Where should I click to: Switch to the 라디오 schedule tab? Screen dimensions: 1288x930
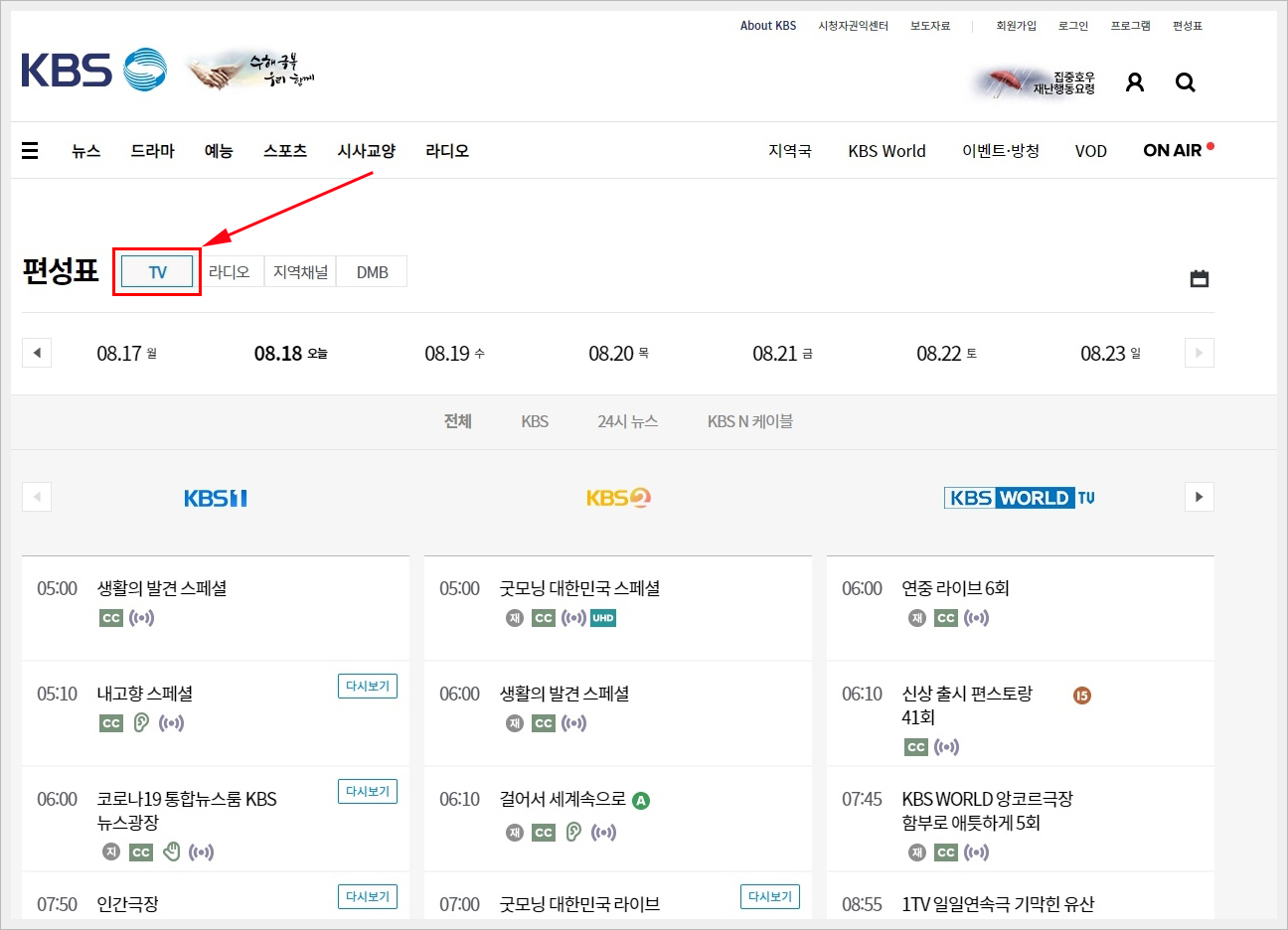click(x=229, y=272)
